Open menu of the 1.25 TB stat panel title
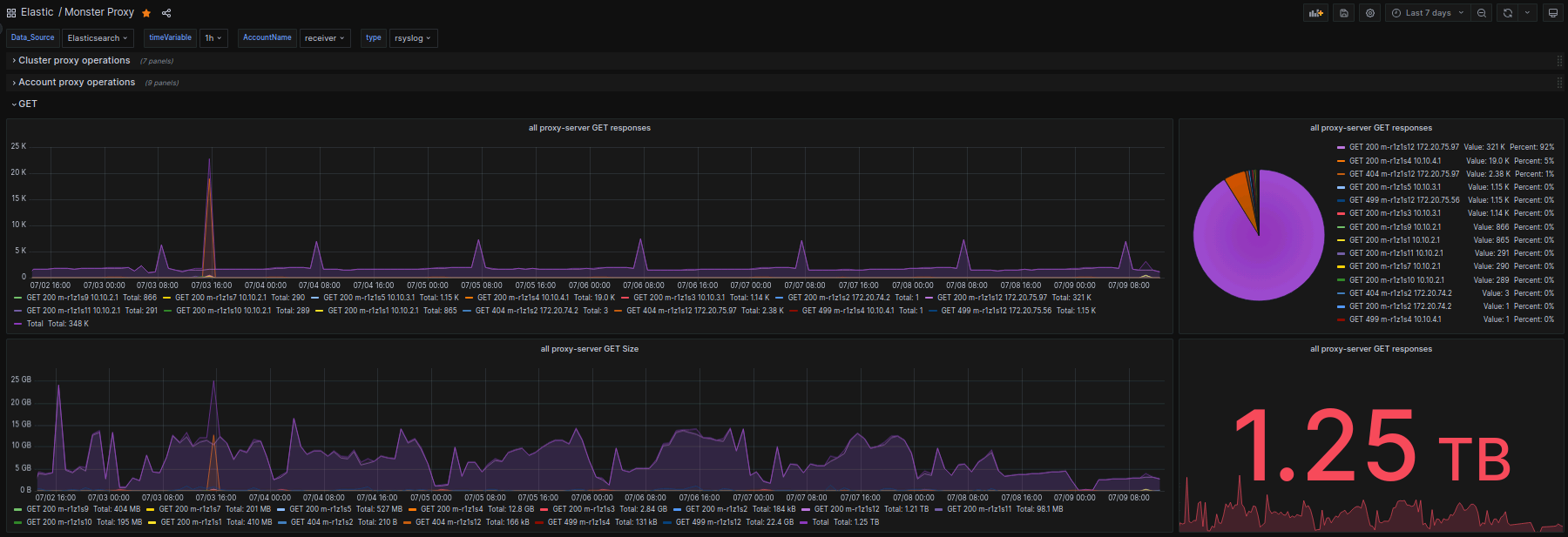The width and height of the screenshot is (1568, 537). (1371, 349)
